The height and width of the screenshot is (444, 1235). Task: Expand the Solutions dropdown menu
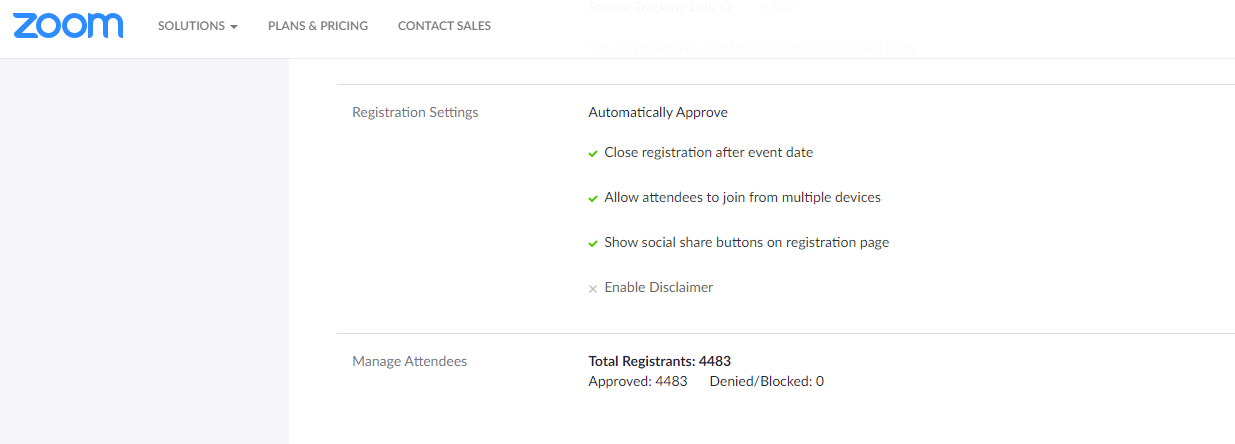pos(197,26)
